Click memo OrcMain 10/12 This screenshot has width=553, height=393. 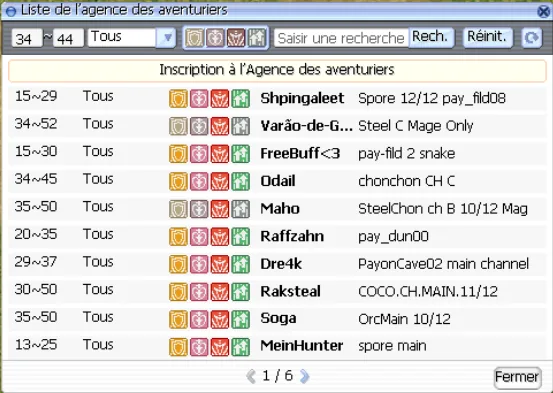pos(405,319)
